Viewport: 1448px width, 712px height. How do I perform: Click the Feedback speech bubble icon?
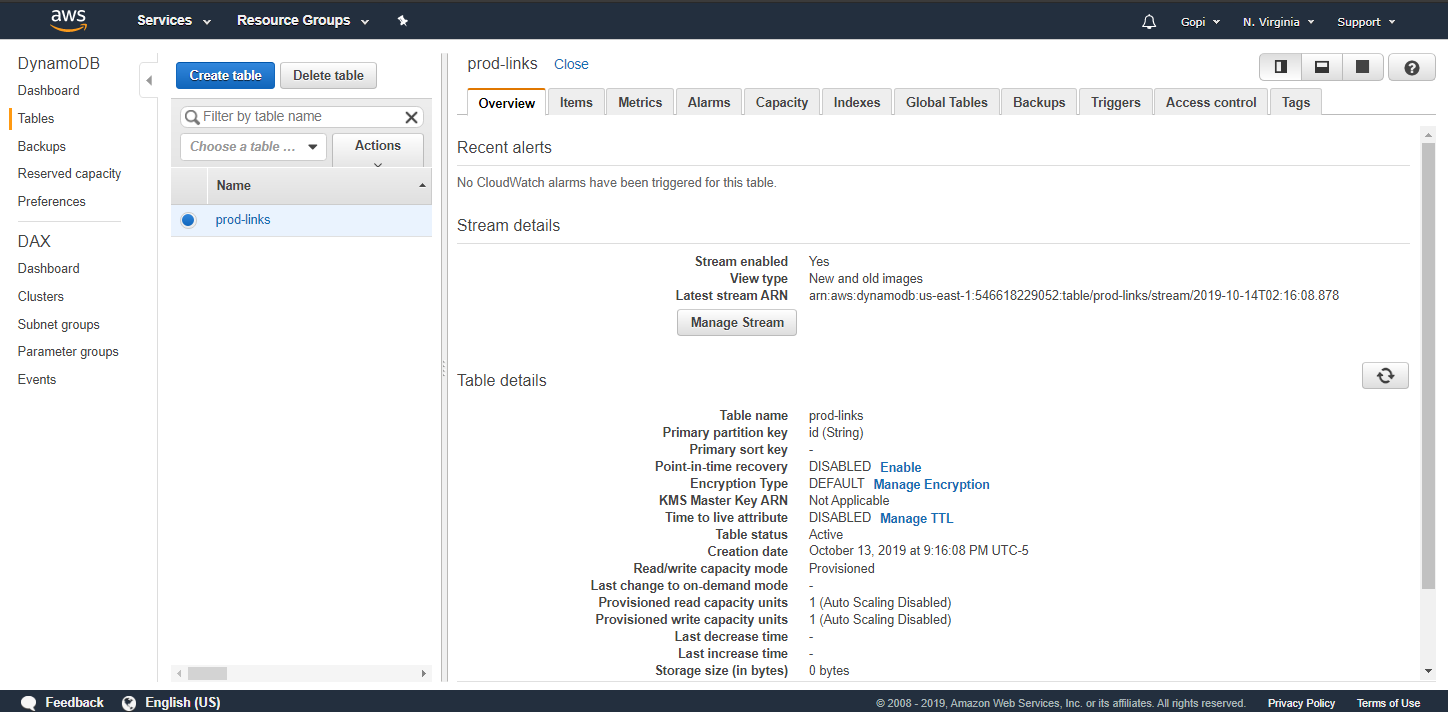(28, 702)
